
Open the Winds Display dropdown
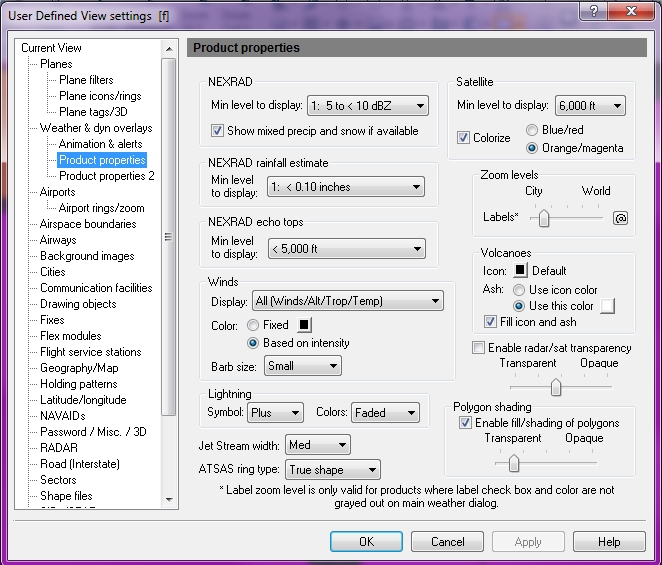pos(347,301)
